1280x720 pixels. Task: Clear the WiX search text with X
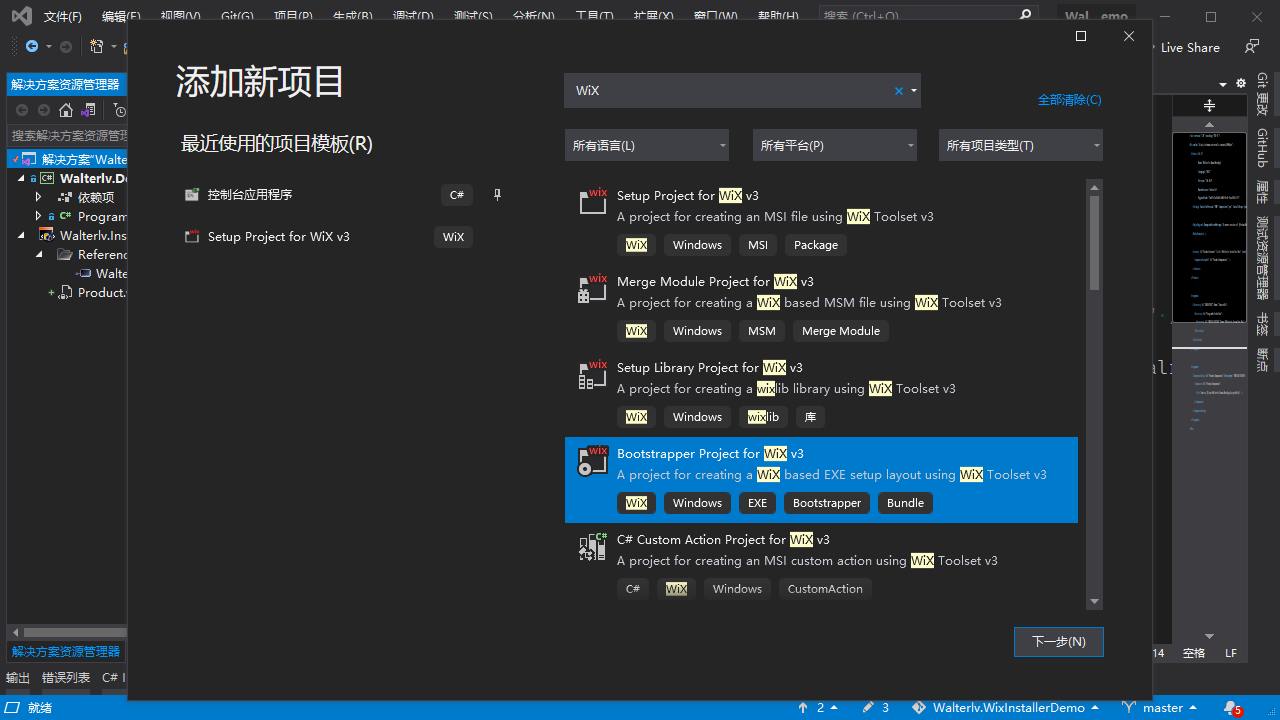pyautogui.click(x=898, y=91)
